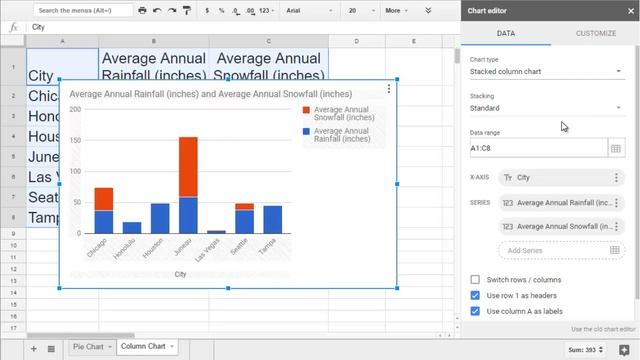
Task: Open the Arial font dropdown
Action: [309, 11]
